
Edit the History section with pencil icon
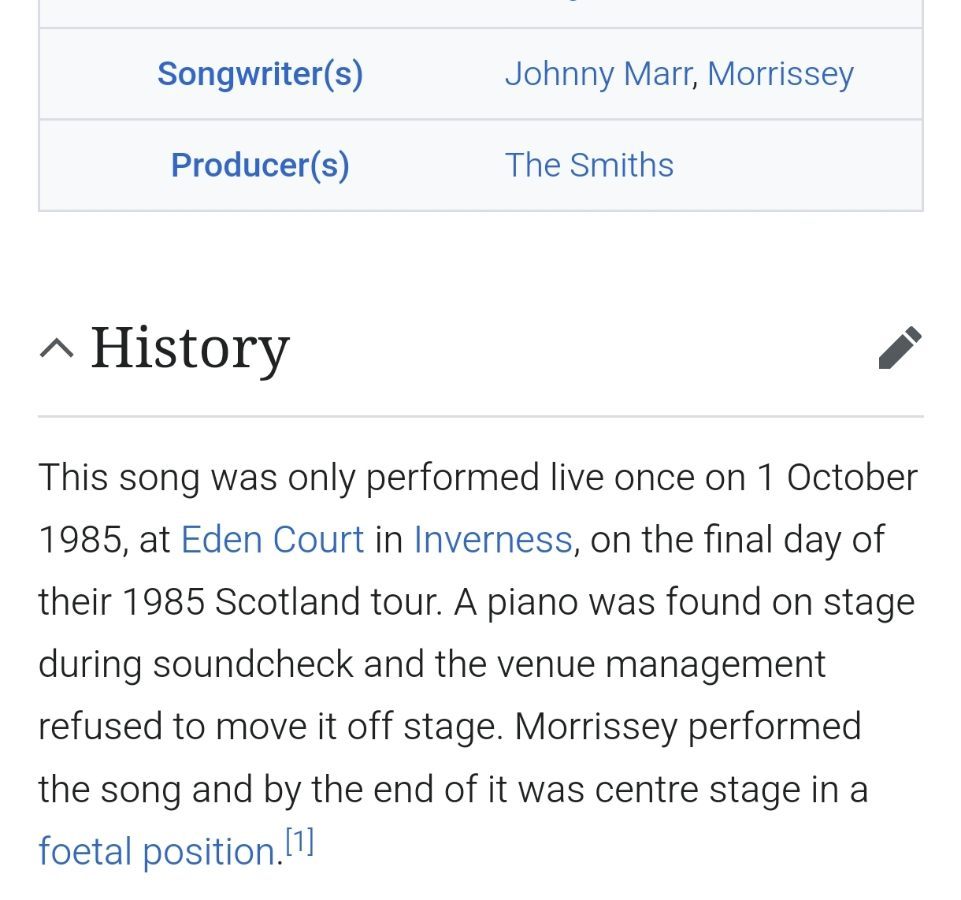pyautogui.click(x=900, y=348)
